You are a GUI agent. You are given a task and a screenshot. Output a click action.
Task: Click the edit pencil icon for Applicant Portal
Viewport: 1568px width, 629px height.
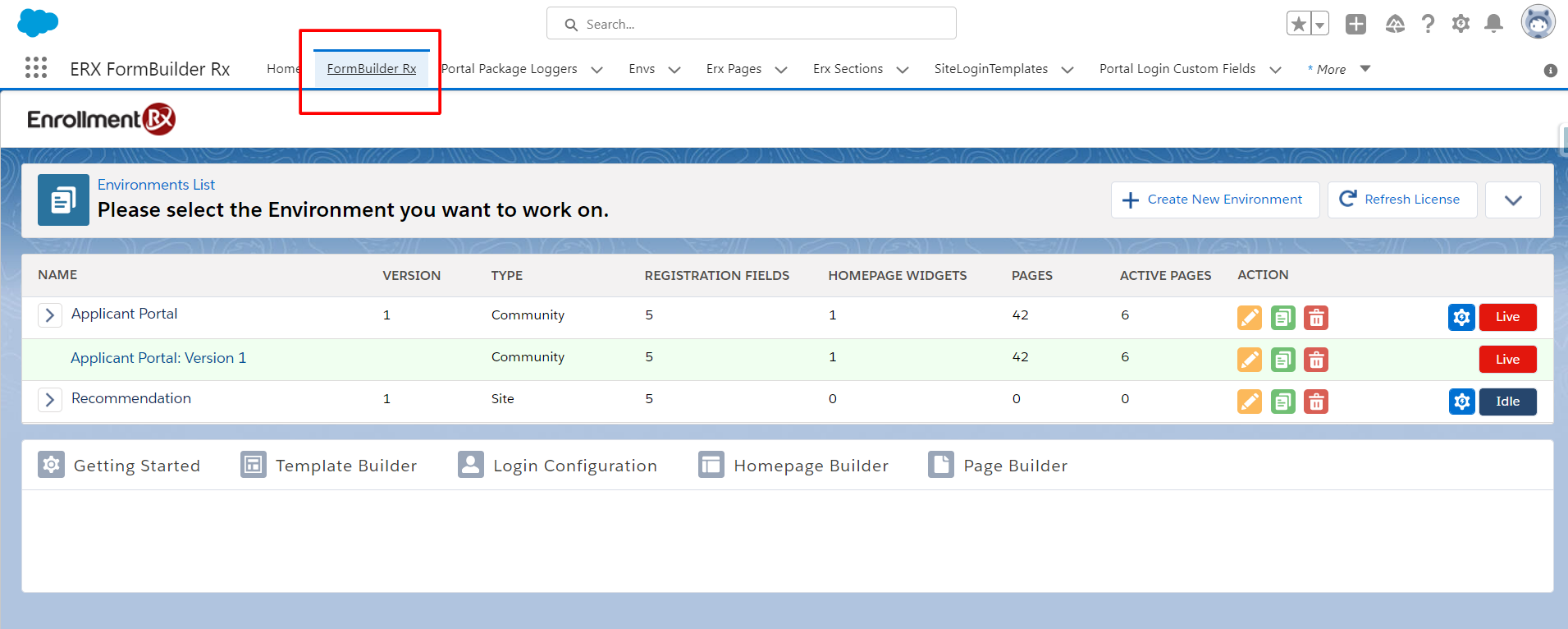click(x=1249, y=317)
